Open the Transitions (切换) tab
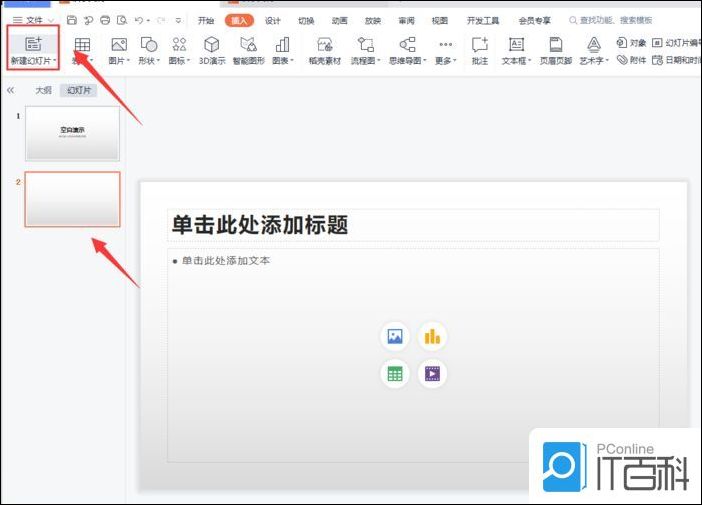 pos(306,21)
